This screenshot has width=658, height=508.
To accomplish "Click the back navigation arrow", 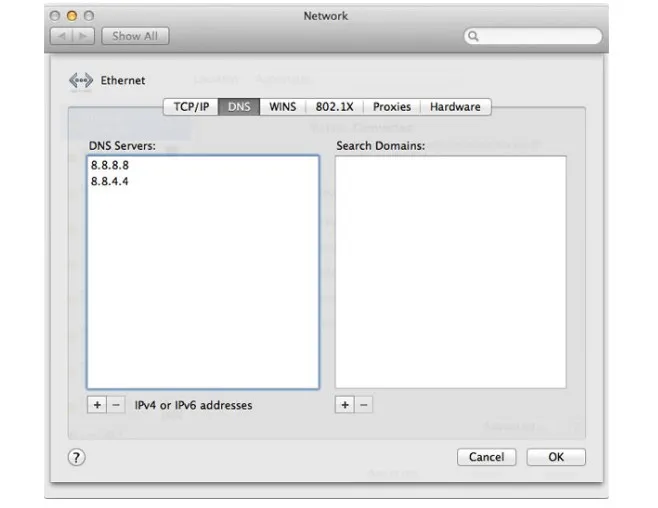I will [x=62, y=36].
